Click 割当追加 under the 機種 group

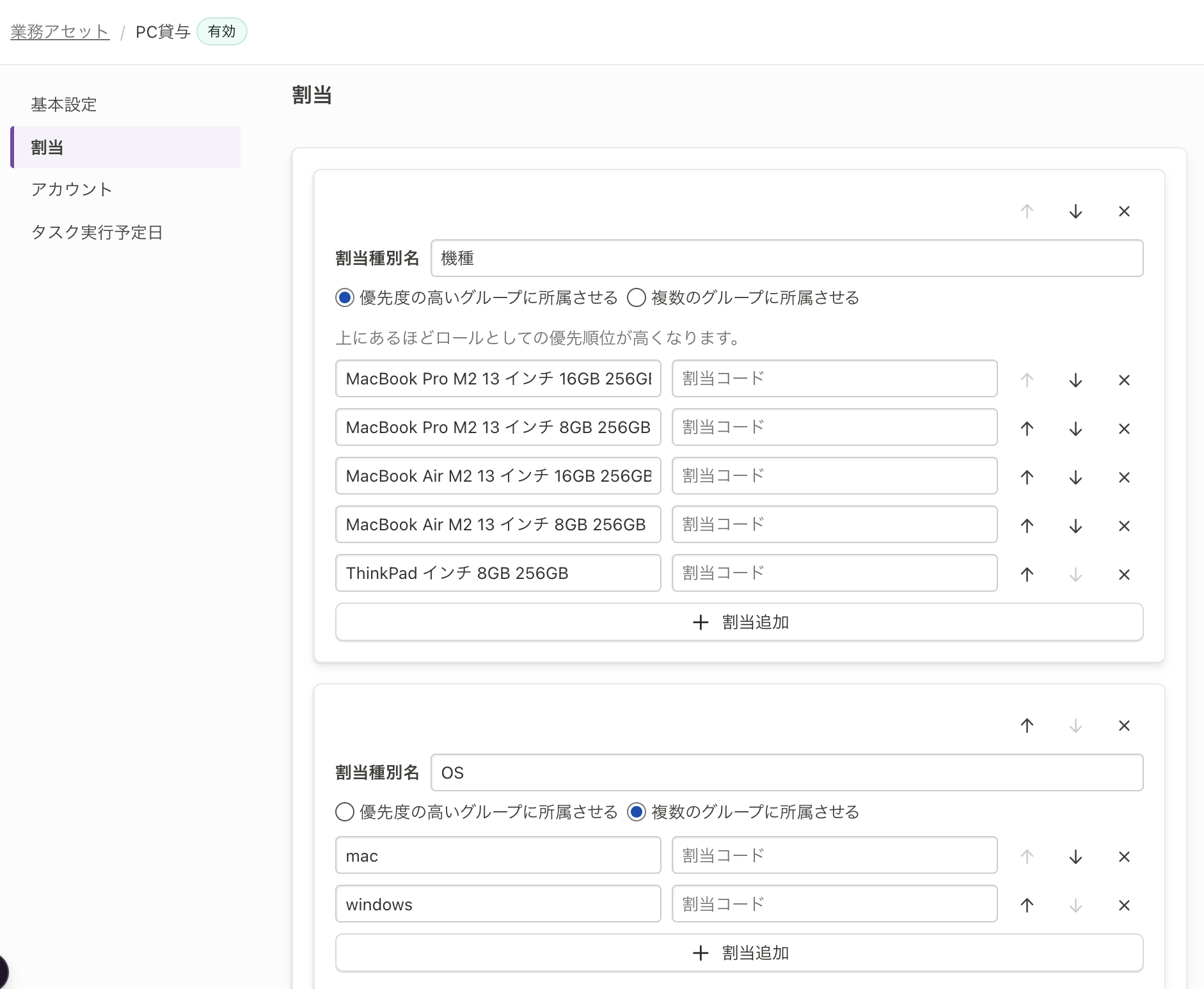click(x=739, y=622)
